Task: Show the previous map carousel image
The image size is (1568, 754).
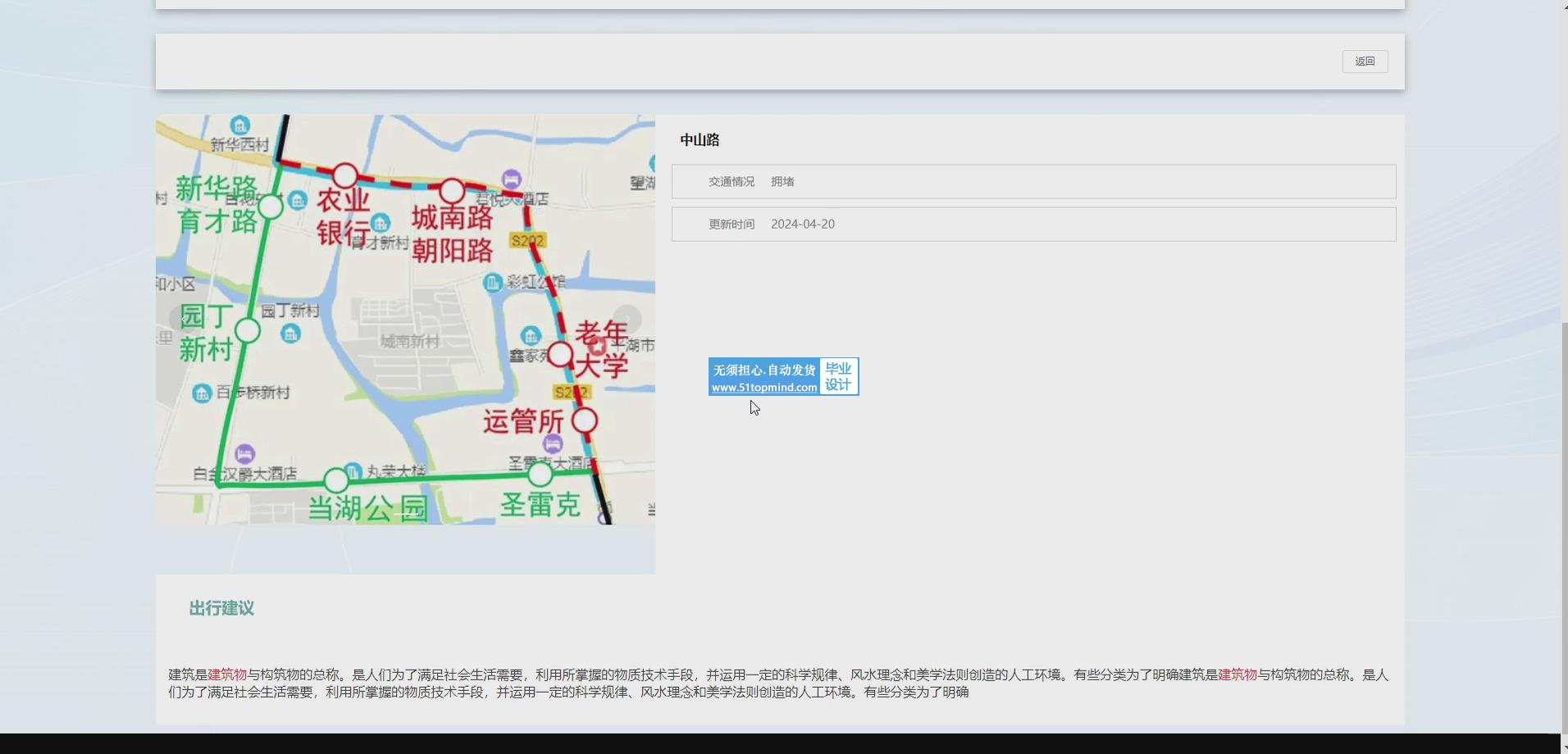Action: [182, 320]
